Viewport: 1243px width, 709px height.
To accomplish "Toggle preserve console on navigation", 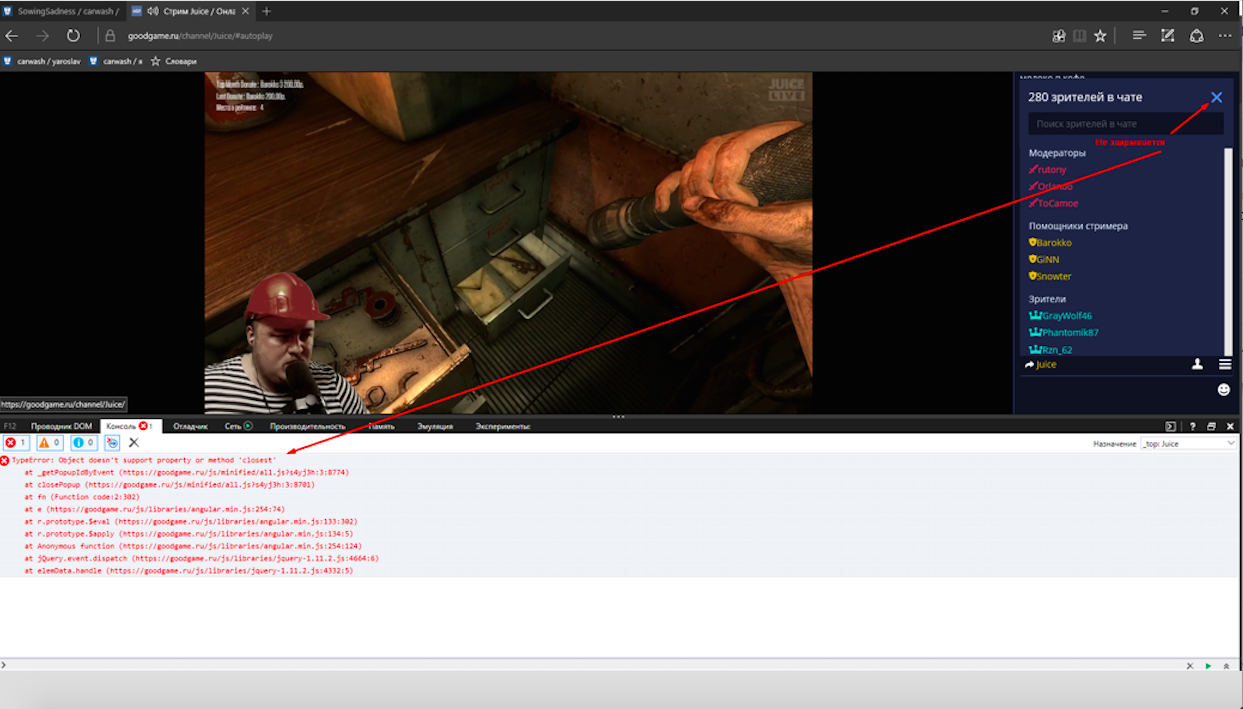I will 112,442.
